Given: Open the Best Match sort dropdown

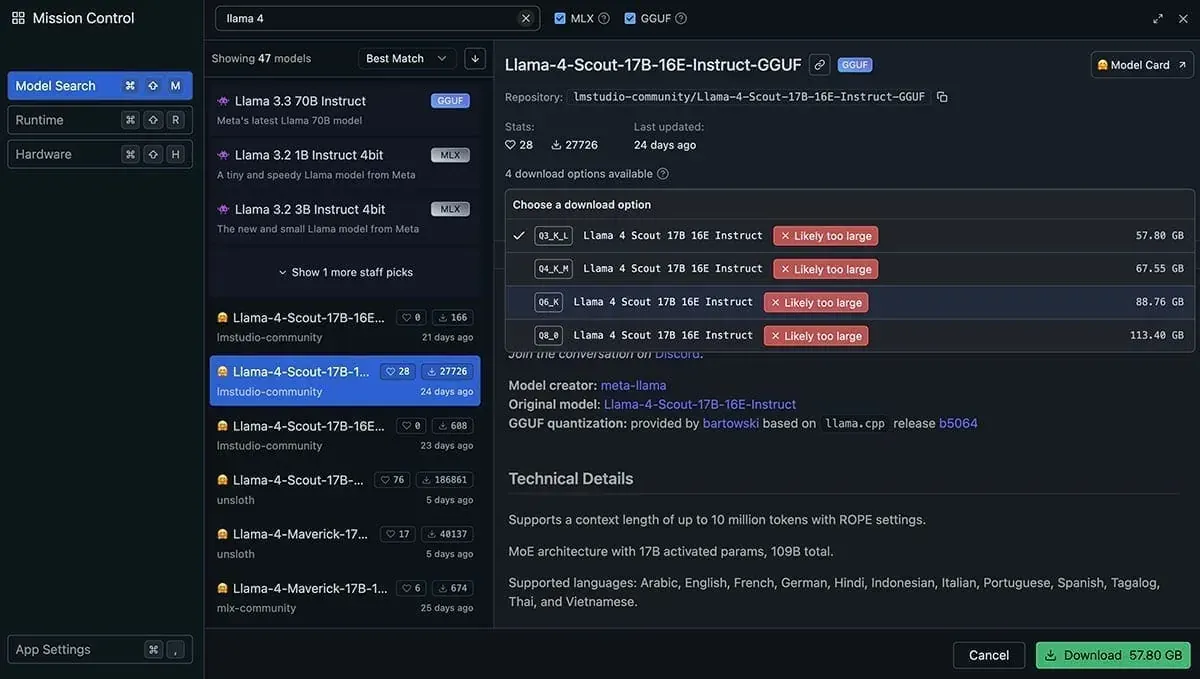Looking at the screenshot, I should [407, 58].
